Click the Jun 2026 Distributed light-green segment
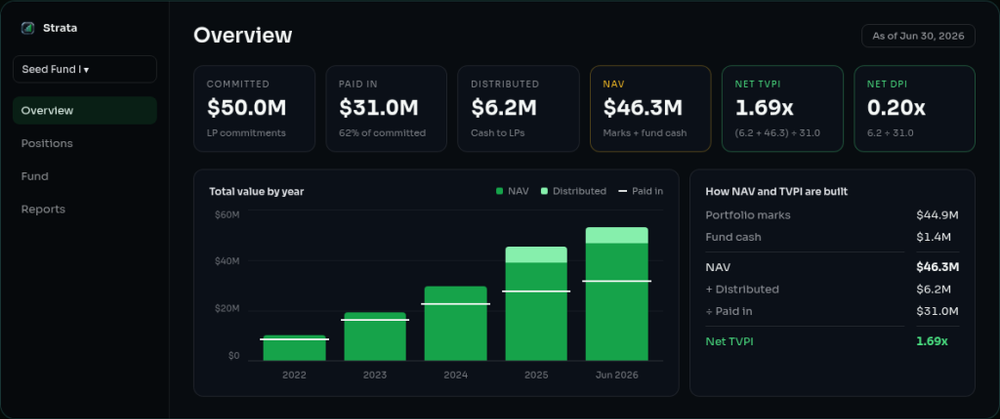Image resolution: width=1000 pixels, height=419 pixels. [617, 235]
